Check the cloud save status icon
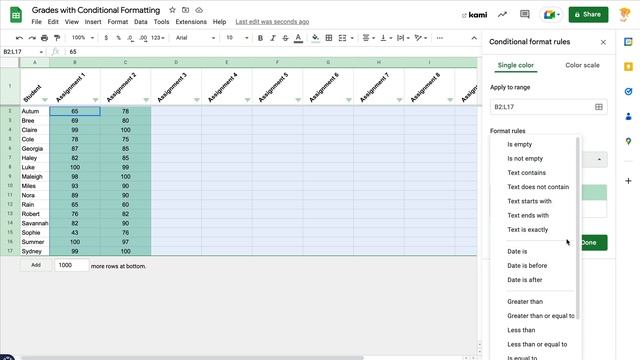 (x=199, y=10)
